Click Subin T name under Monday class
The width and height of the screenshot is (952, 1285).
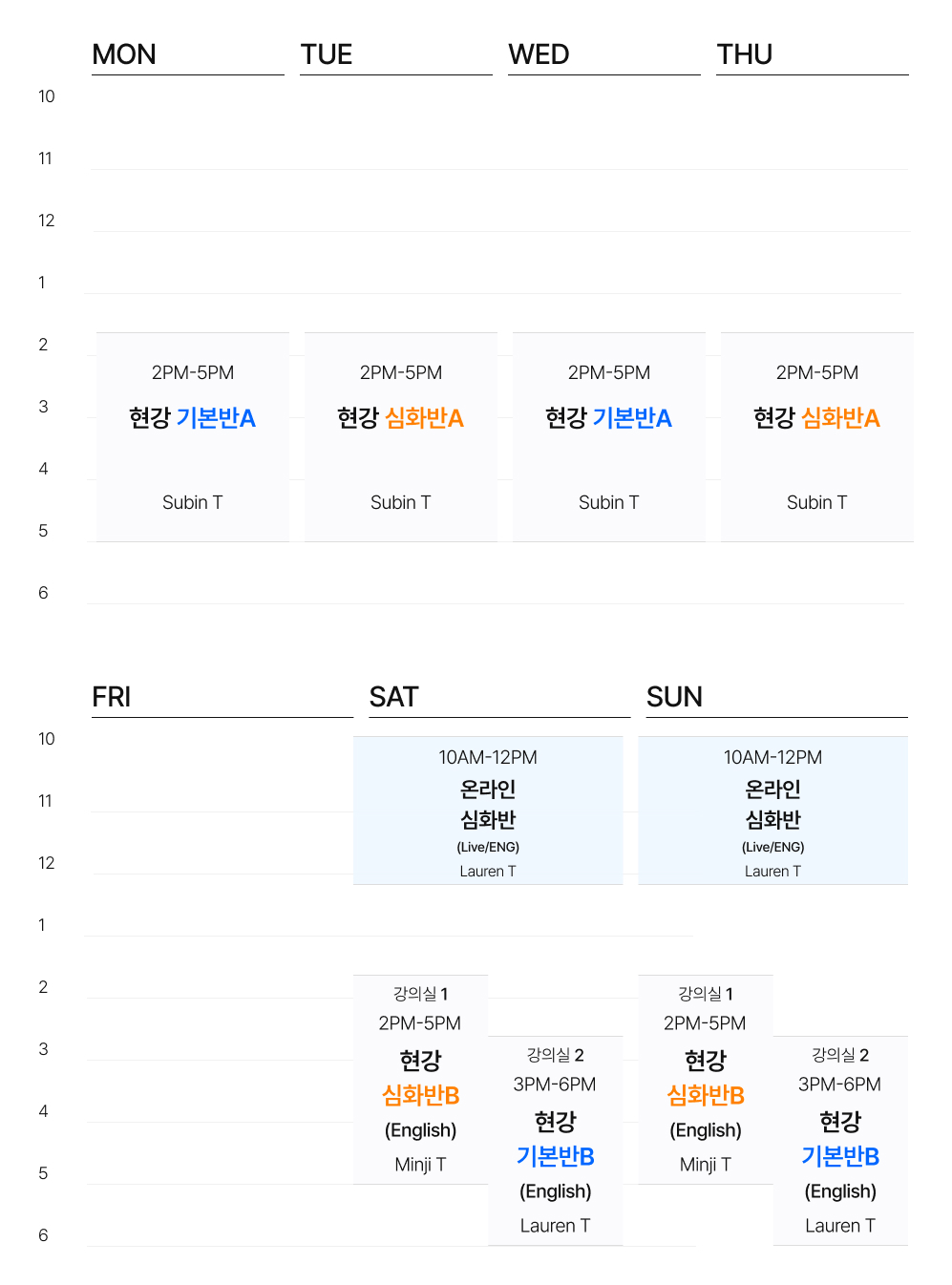[x=192, y=502]
